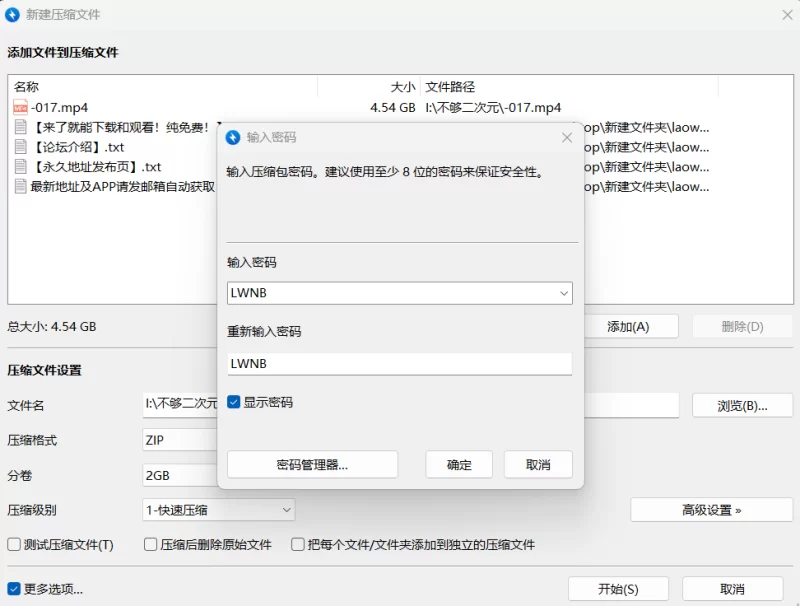Viewport: 800px width, 606px height.
Task: Enable 测试压缩文件(T) checkbox
Action: [x=14, y=544]
